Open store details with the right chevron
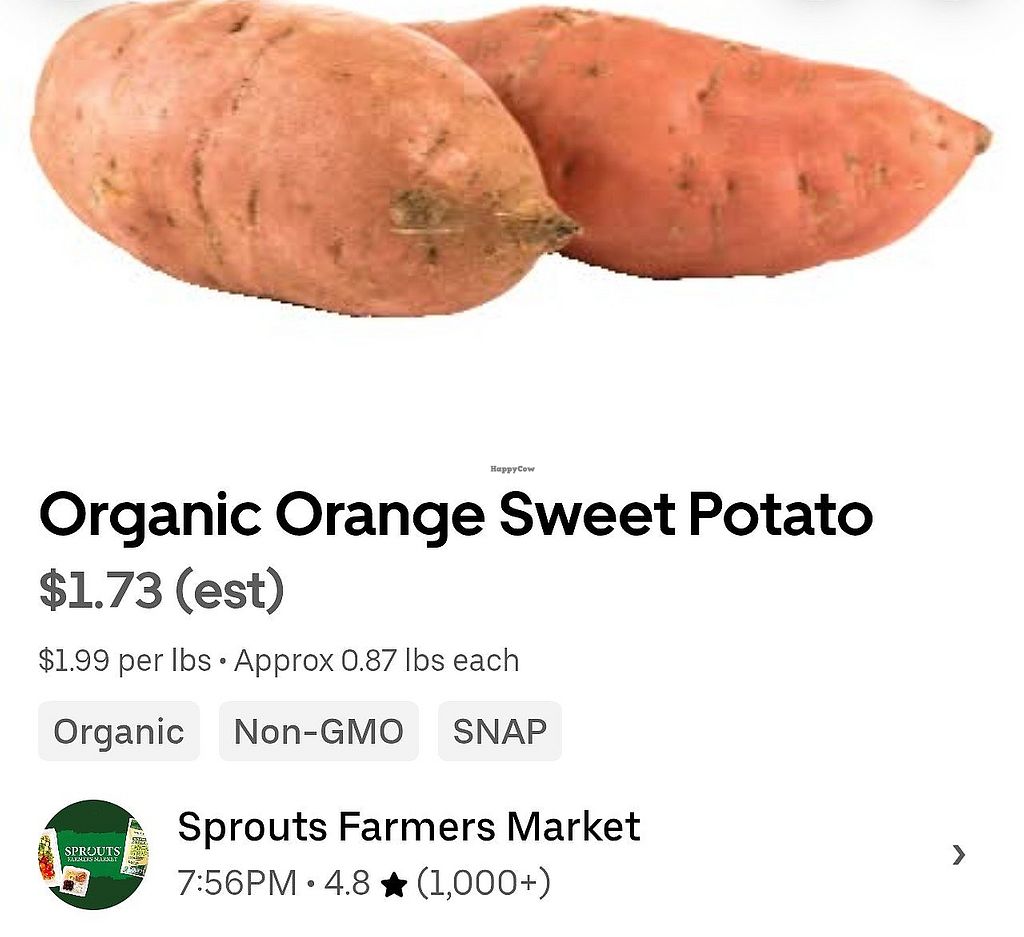Viewport: 1024px width, 937px height. (958, 854)
